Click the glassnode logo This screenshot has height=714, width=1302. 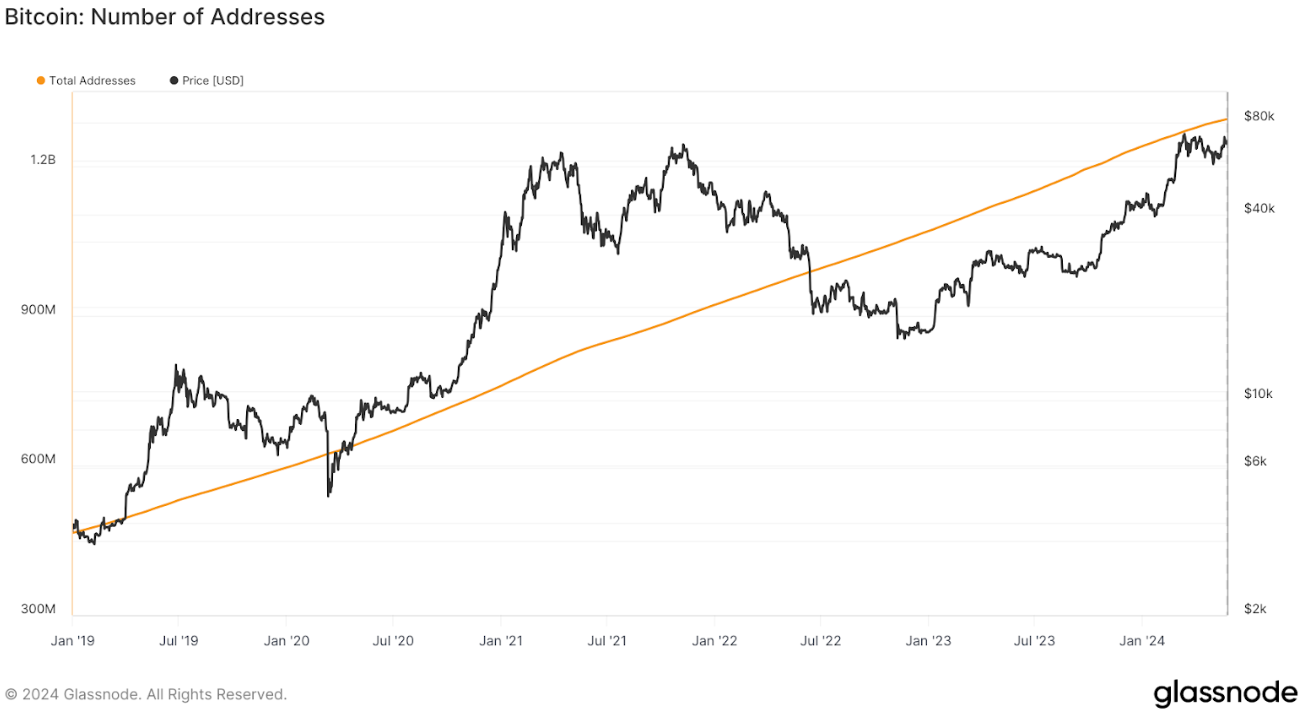1224,693
